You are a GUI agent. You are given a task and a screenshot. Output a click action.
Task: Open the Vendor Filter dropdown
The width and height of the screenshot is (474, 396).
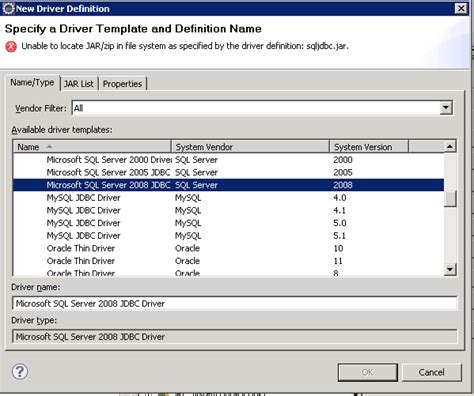446,108
